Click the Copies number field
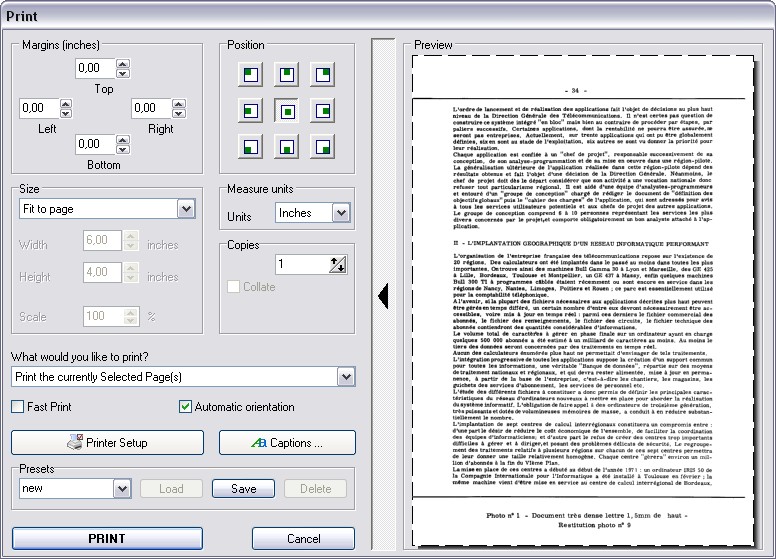Image resolution: width=776 pixels, height=559 pixels. 302,264
